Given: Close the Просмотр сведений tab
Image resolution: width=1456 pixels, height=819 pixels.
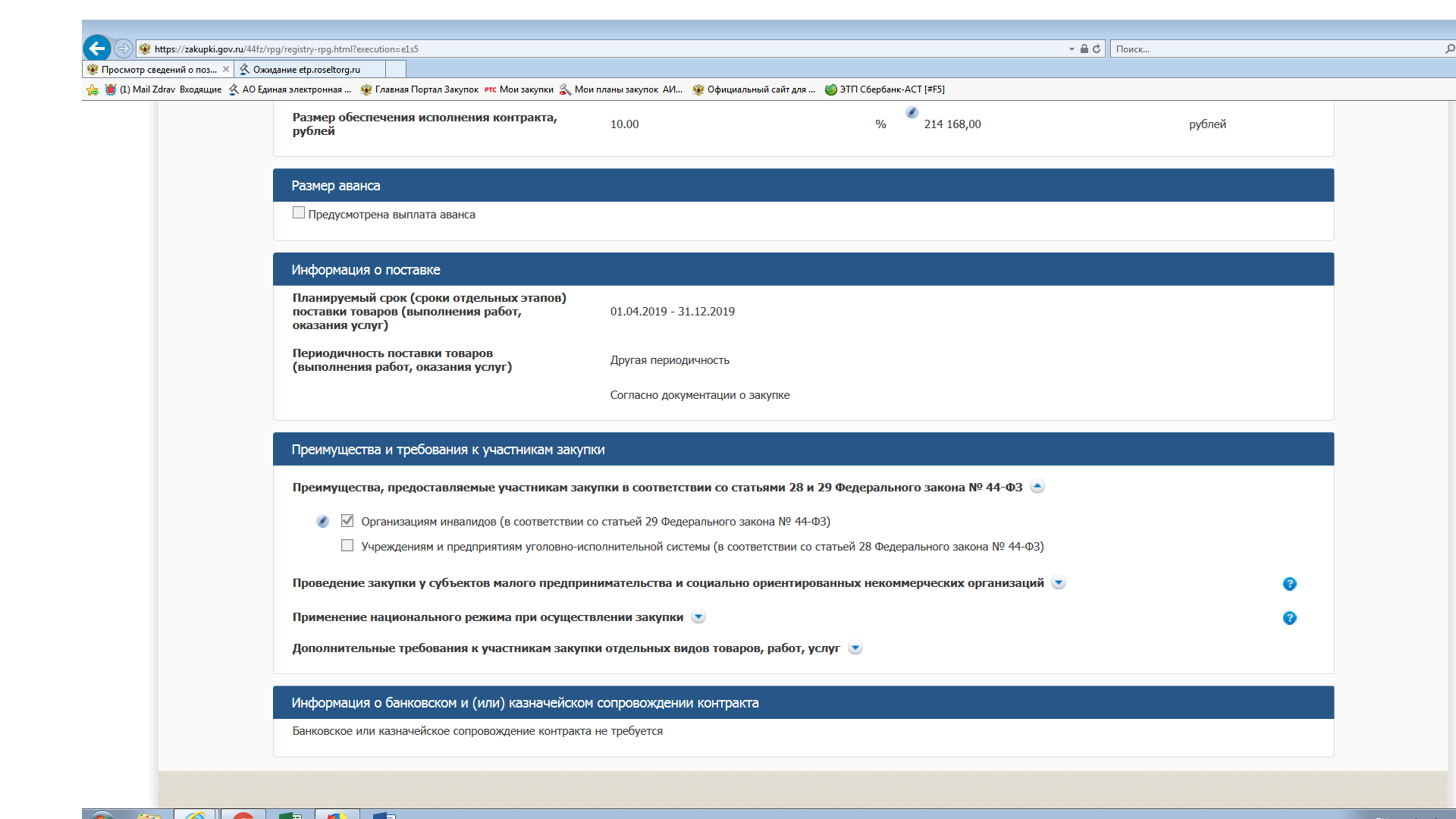Looking at the screenshot, I should pyautogui.click(x=226, y=69).
